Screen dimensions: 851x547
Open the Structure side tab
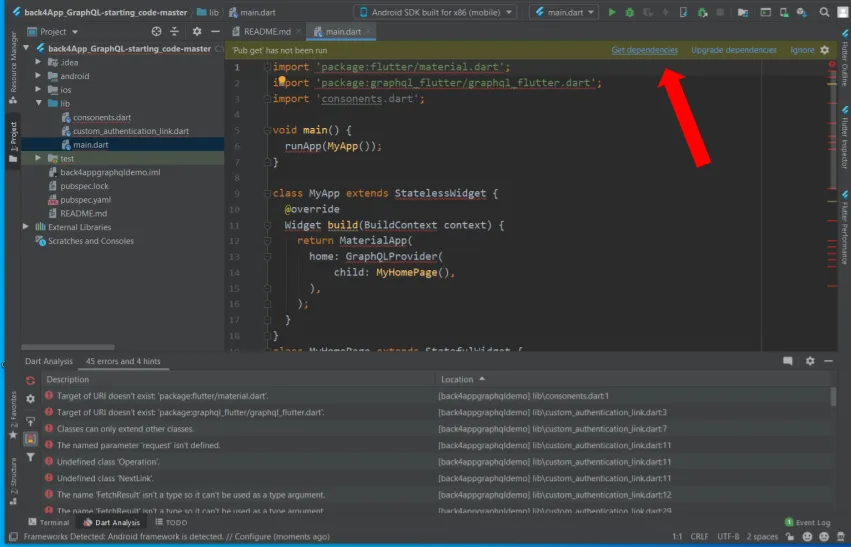click(x=13, y=481)
